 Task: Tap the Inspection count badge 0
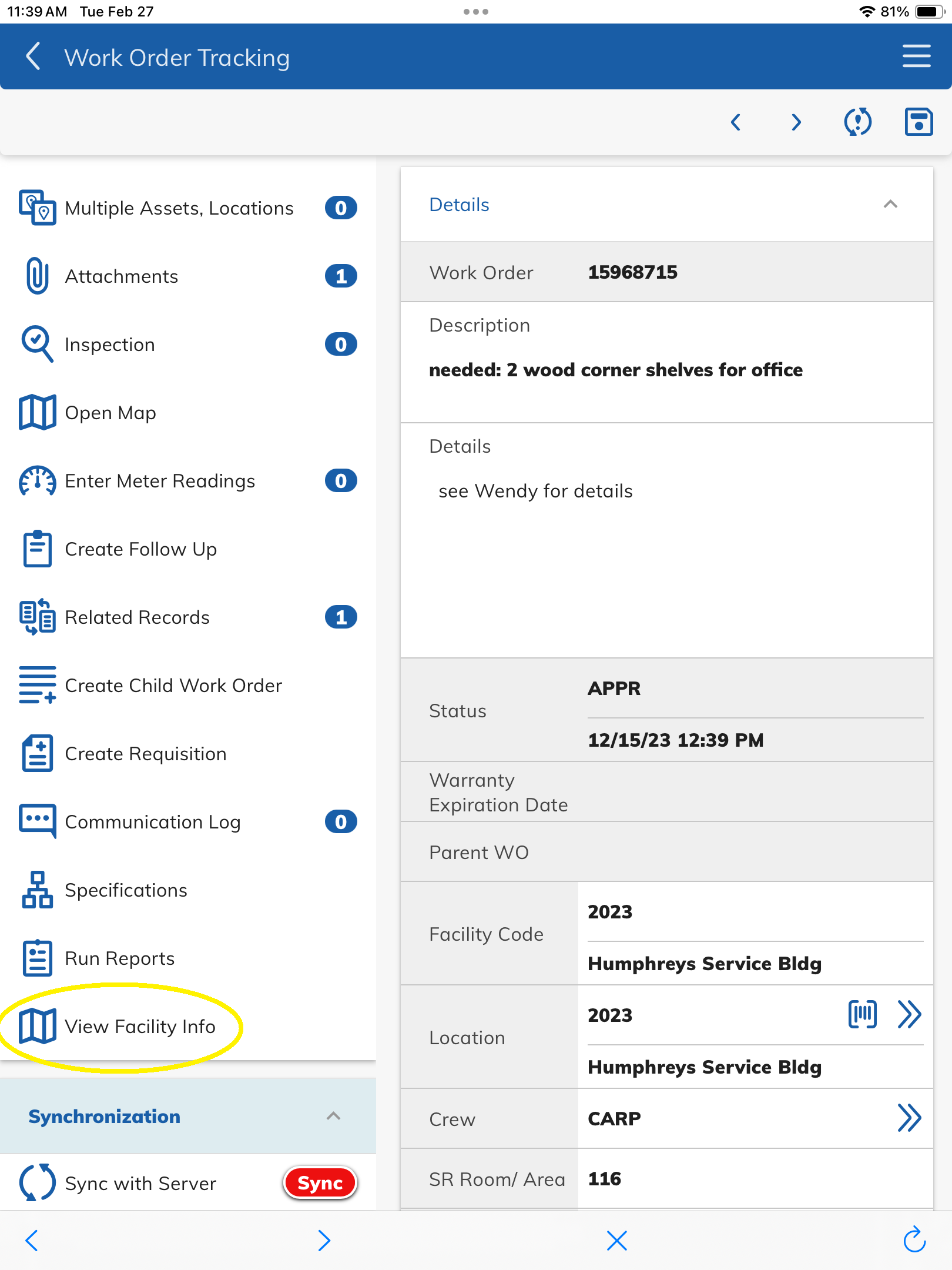(341, 344)
